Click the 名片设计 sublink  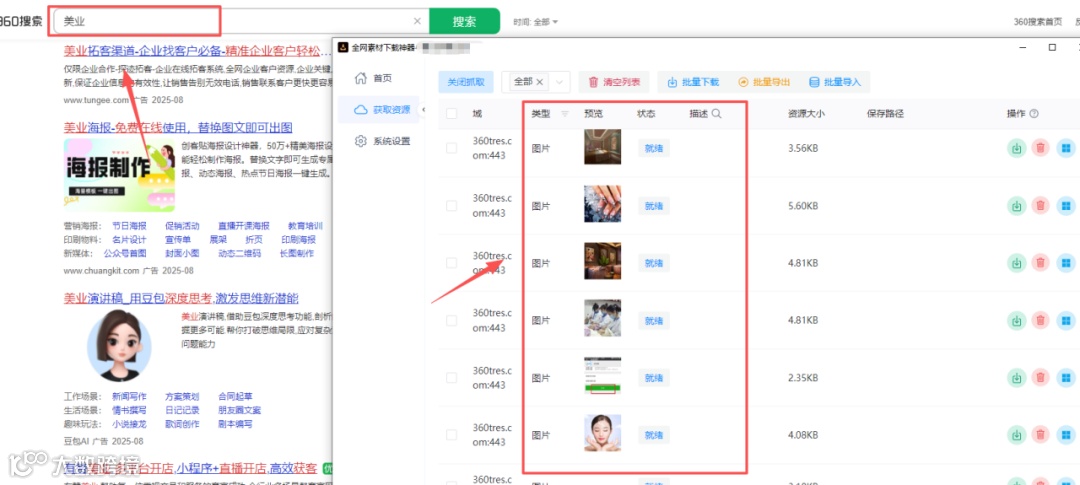[129, 240]
